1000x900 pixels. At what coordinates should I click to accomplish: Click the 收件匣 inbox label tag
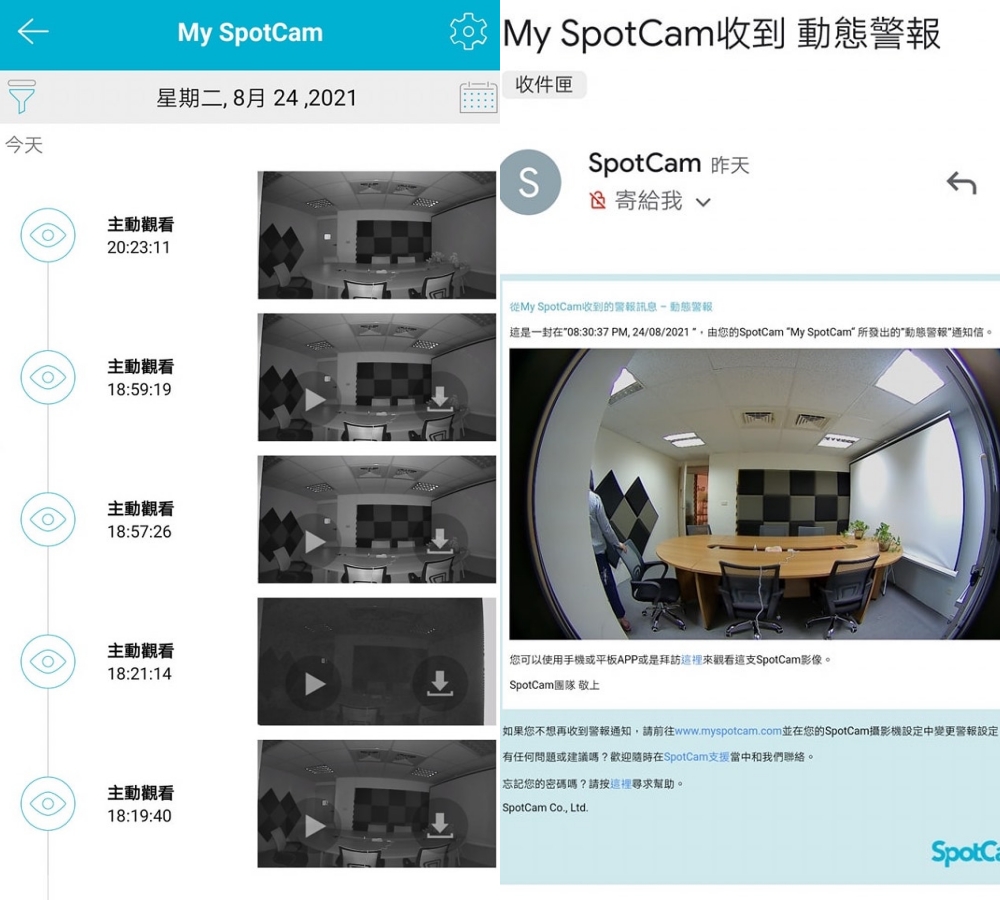point(544,84)
